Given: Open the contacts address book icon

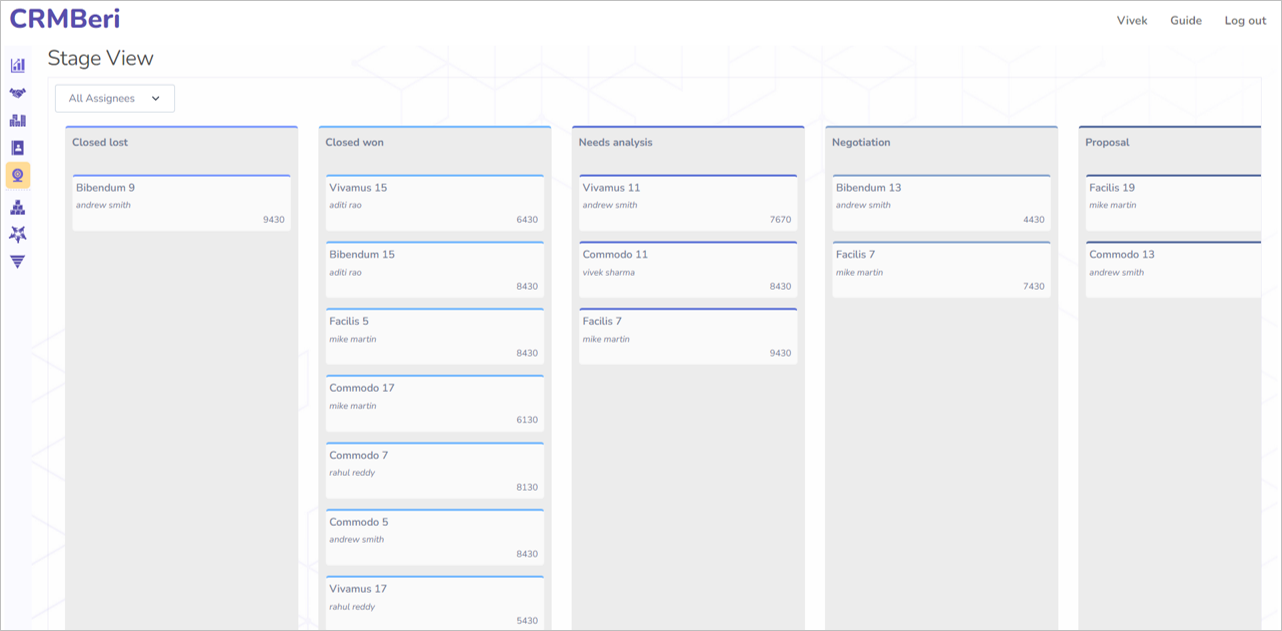Looking at the screenshot, I should pyautogui.click(x=18, y=148).
